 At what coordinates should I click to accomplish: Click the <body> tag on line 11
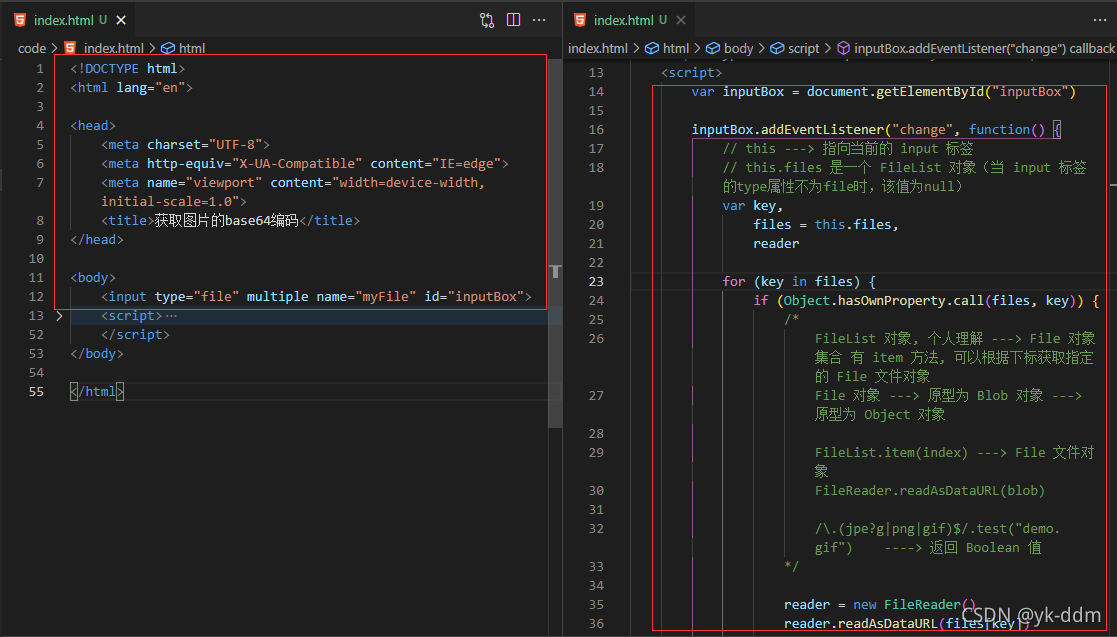pos(93,278)
